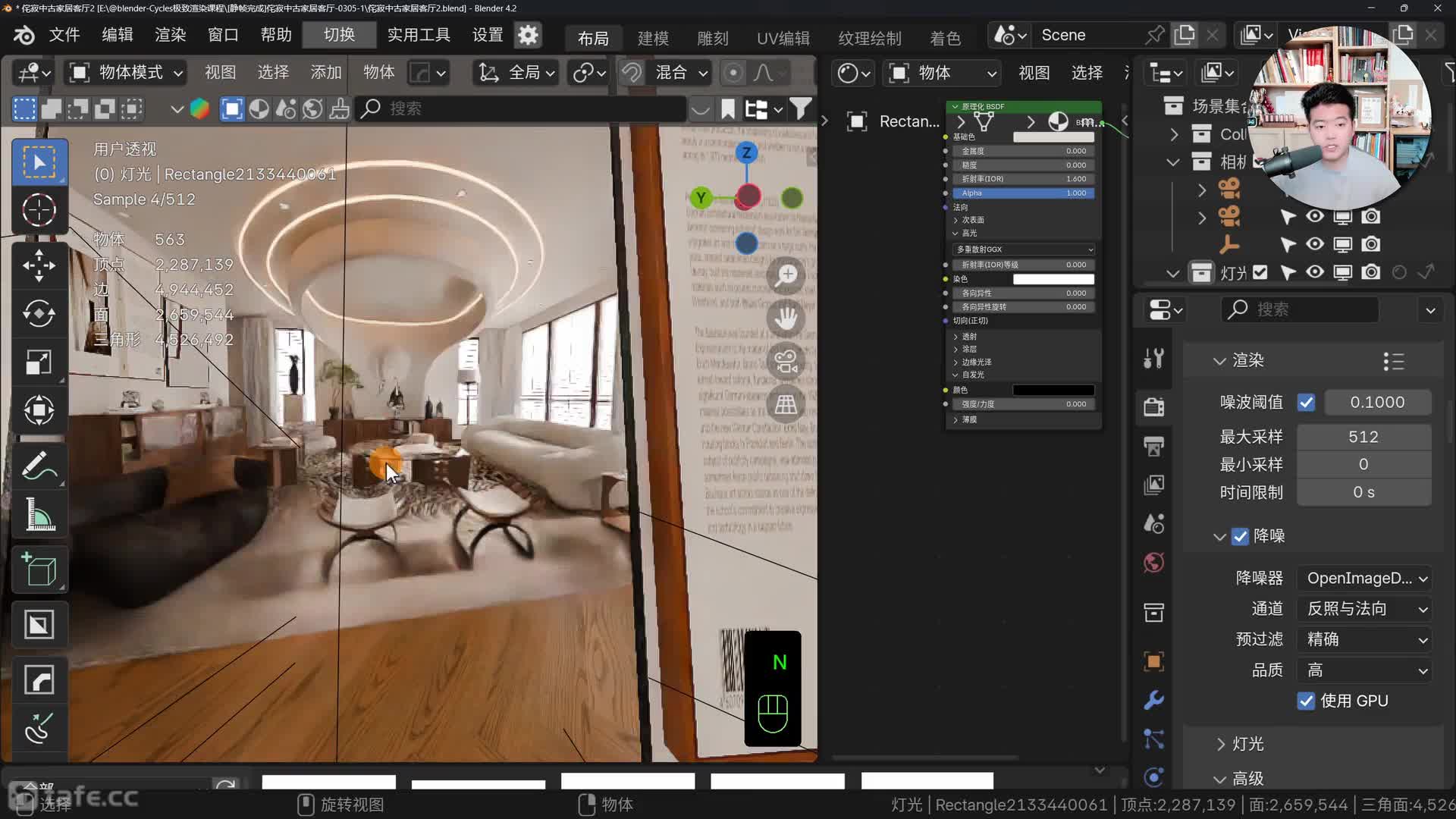Open the Render Properties tab (camera icon)
1456x819 pixels.
[1153, 406]
